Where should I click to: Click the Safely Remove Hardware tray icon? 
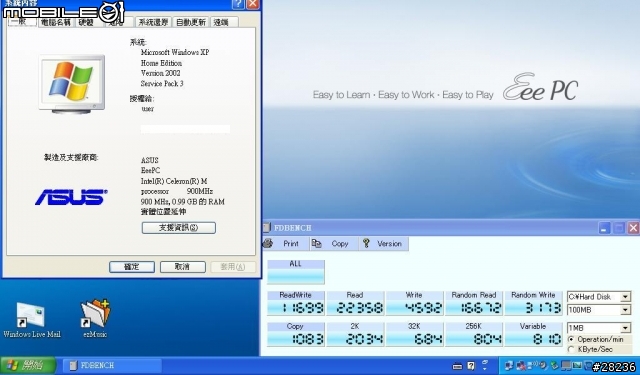554,366
